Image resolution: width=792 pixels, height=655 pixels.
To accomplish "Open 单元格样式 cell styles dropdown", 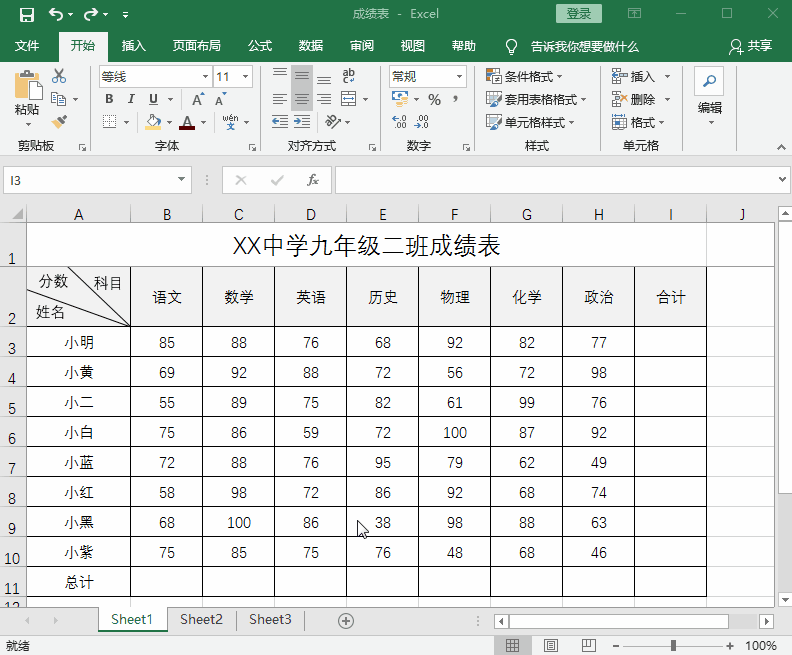I will pyautogui.click(x=530, y=122).
